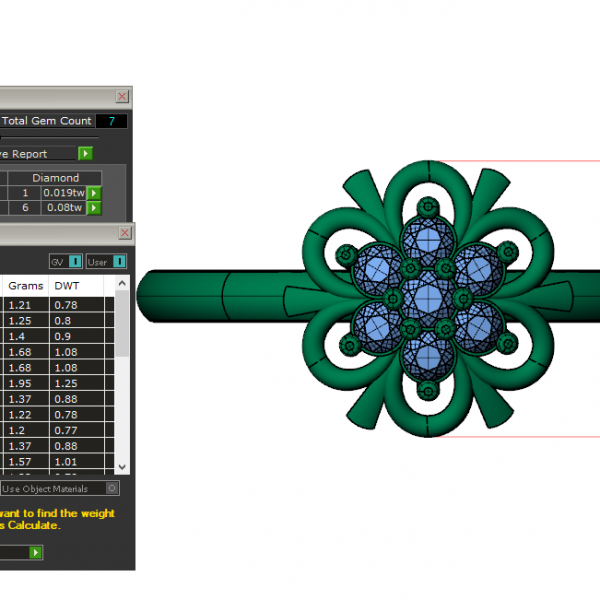Close the metal weight panel
The width and height of the screenshot is (600, 600).
[x=124, y=233]
